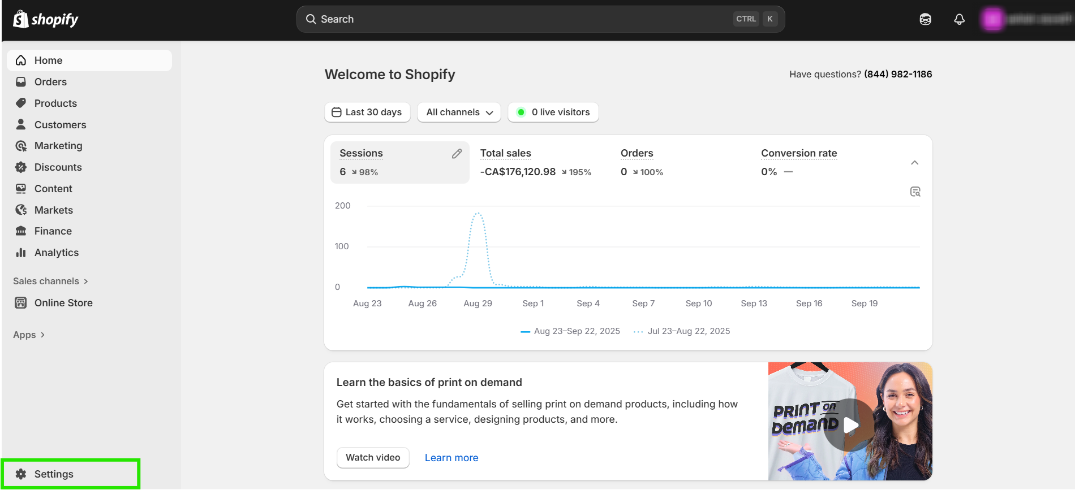Expand the Apps section in sidebar
The height and width of the screenshot is (490, 1075).
[x=29, y=335]
